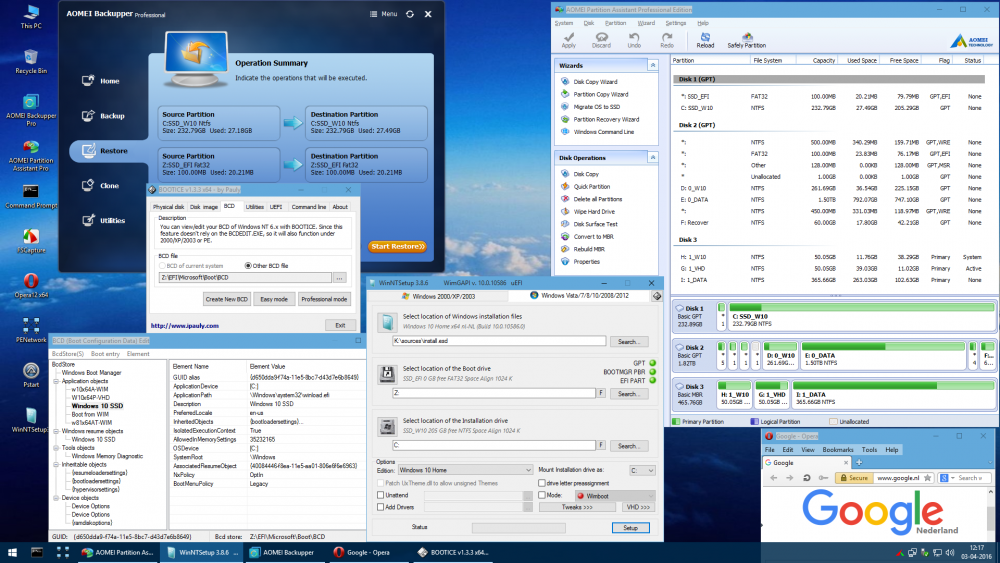The width and height of the screenshot is (1000, 563).
Task: Click the I: 1_DATA partition bar in Disk 3
Action: click(x=893, y=394)
